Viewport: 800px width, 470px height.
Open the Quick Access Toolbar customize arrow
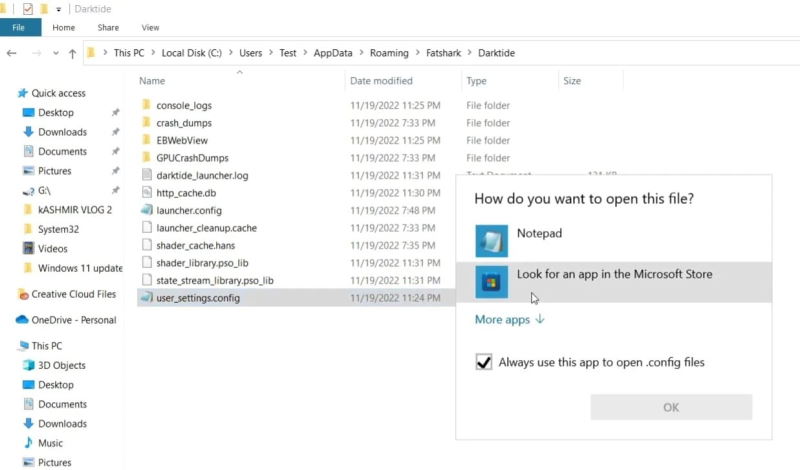coord(59,9)
